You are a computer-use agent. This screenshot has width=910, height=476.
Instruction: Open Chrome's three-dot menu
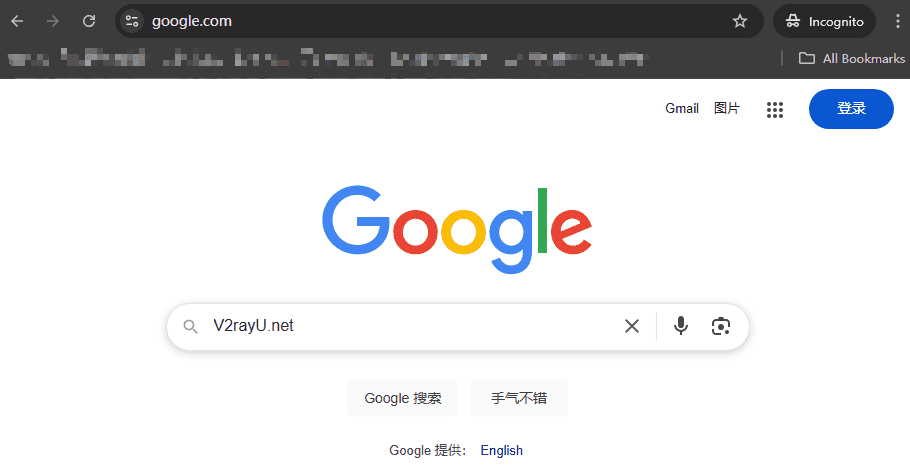pos(898,21)
